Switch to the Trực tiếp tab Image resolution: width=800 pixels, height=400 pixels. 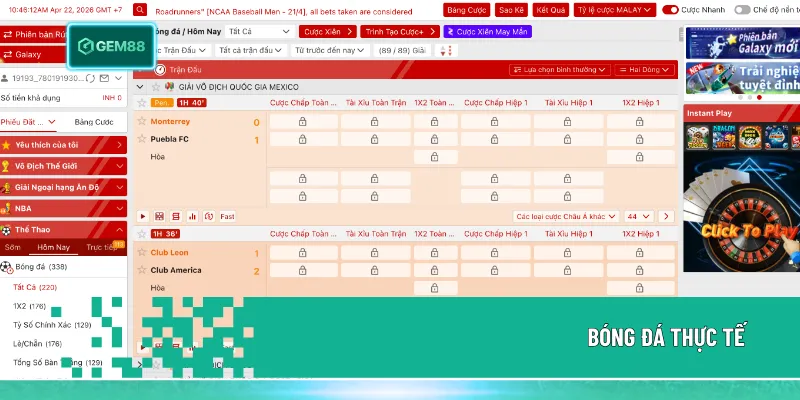coord(101,247)
